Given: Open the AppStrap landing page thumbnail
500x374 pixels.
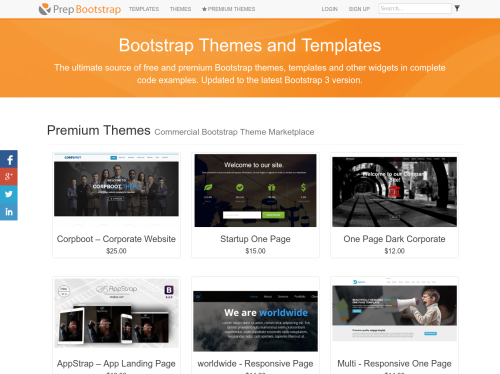Looking at the screenshot, I should [x=116, y=313].
